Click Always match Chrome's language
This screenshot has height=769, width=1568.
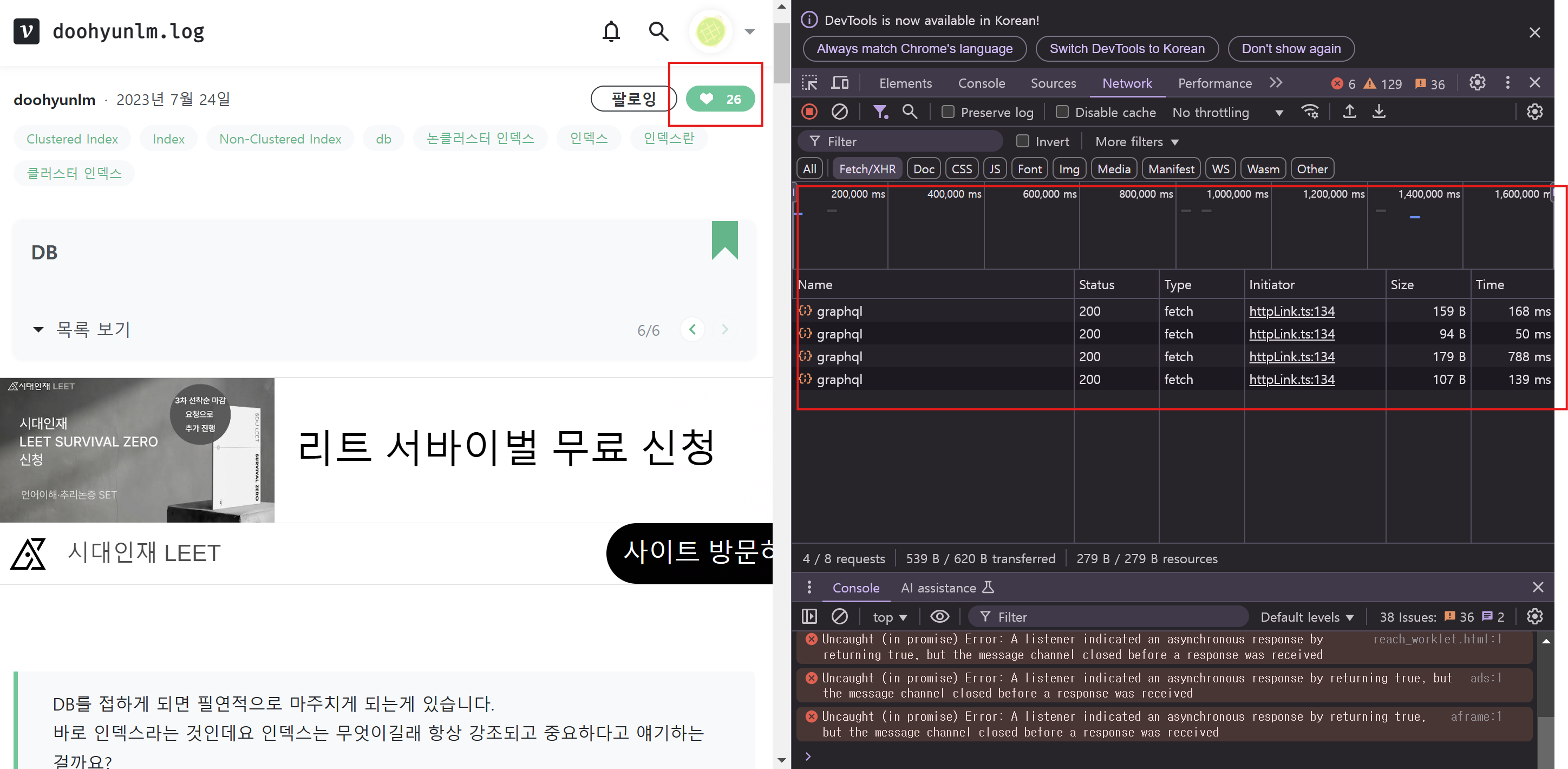(914, 49)
